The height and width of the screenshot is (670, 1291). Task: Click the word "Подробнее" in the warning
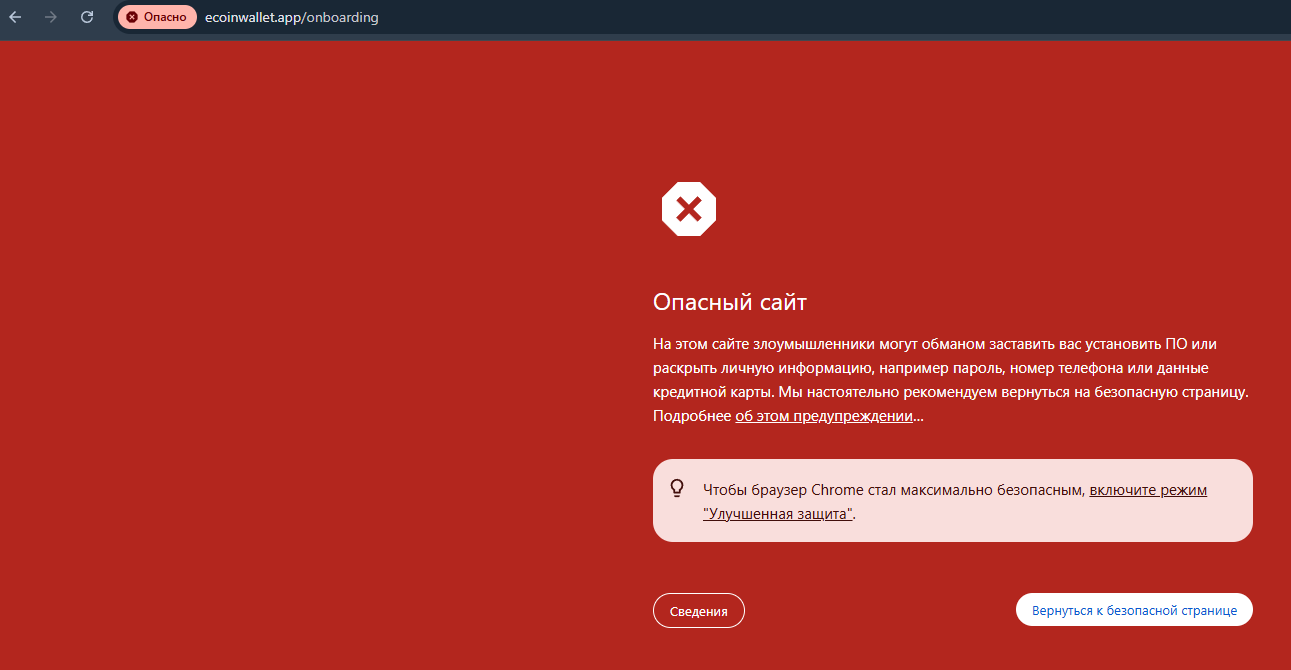pos(692,416)
